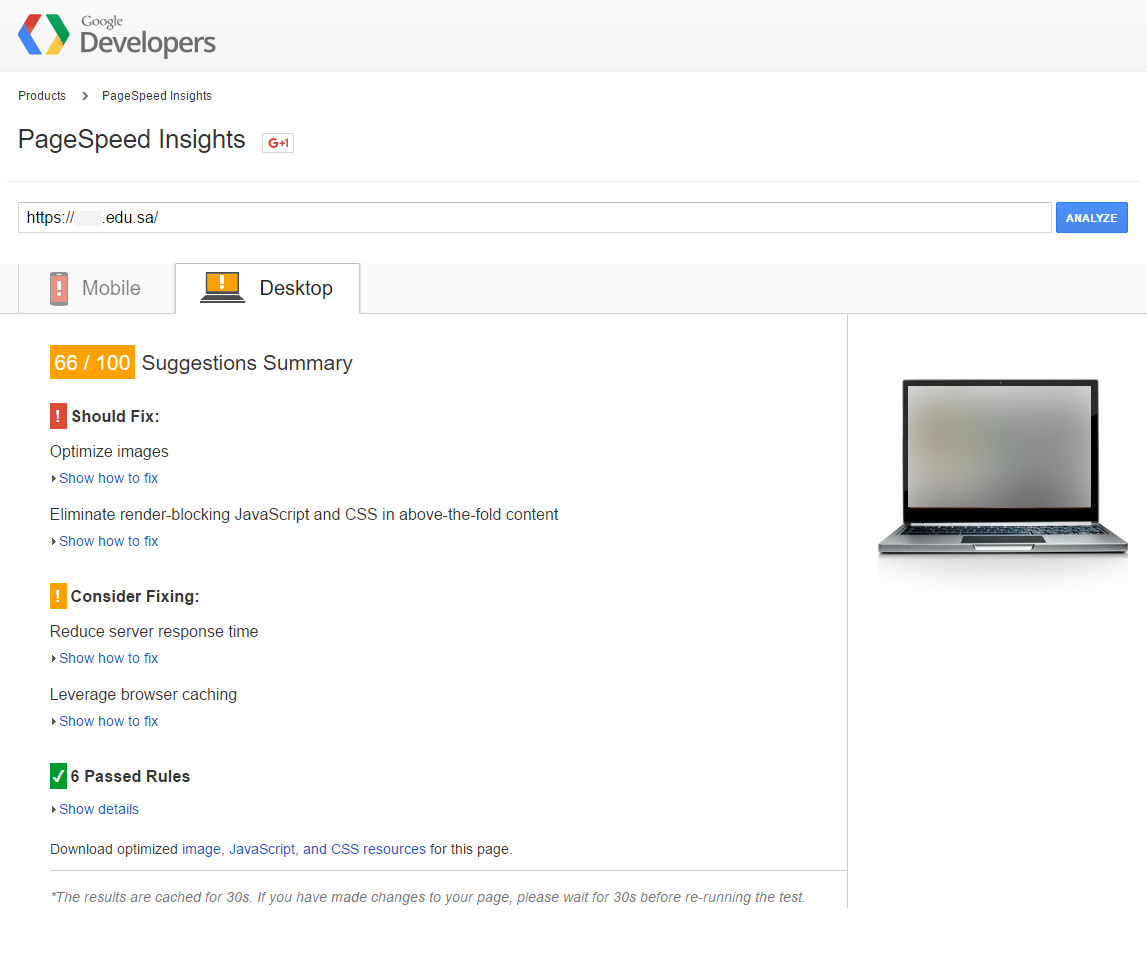Go to Products in the breadcrumb

(x=42, y=96)
